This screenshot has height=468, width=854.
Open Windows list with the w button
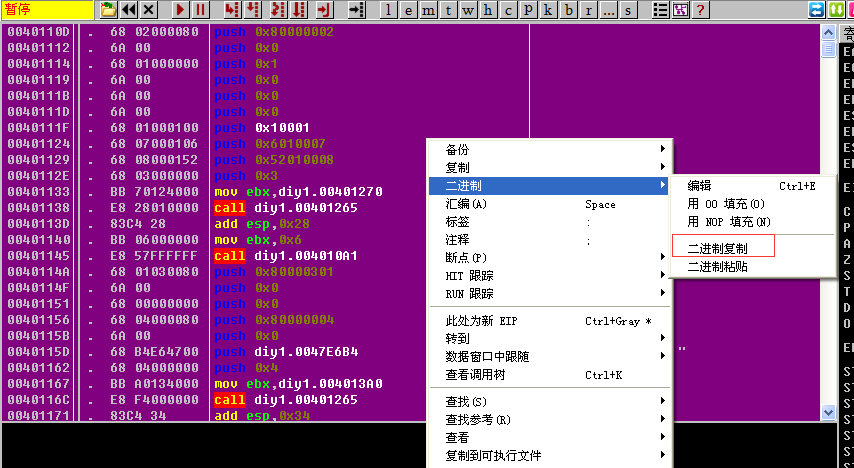[x=468, y=9]
